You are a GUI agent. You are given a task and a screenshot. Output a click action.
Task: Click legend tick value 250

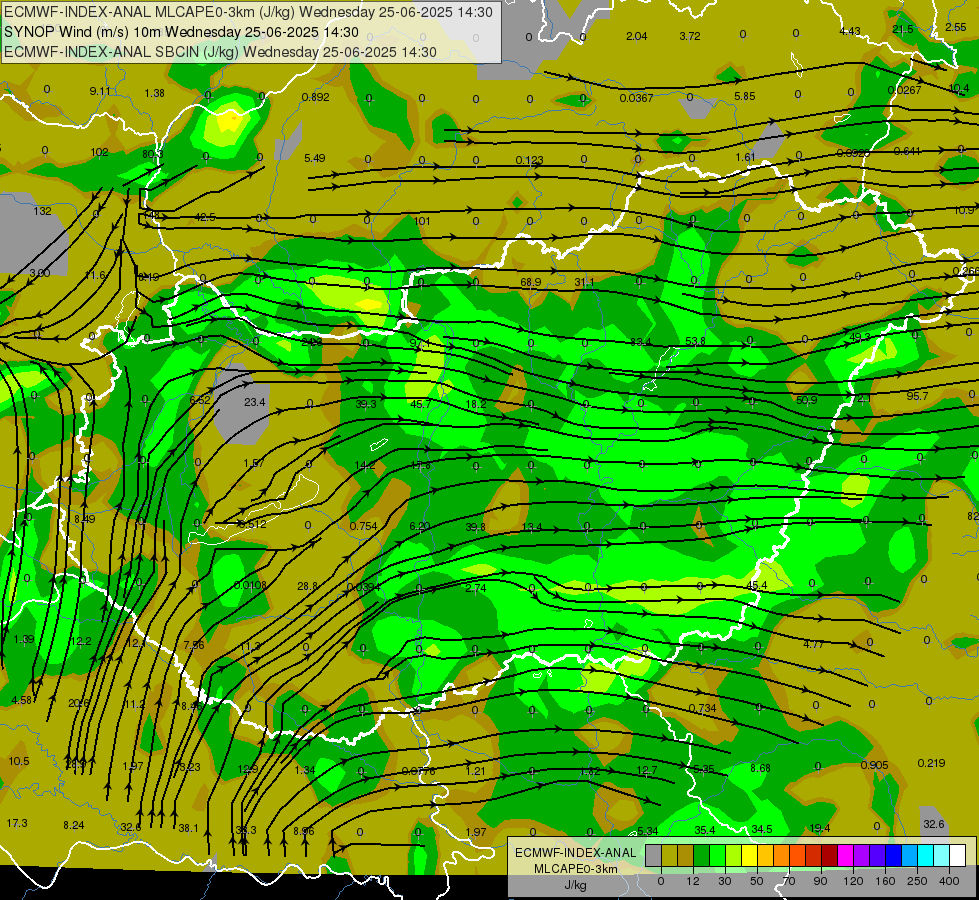tap(917, 881)
